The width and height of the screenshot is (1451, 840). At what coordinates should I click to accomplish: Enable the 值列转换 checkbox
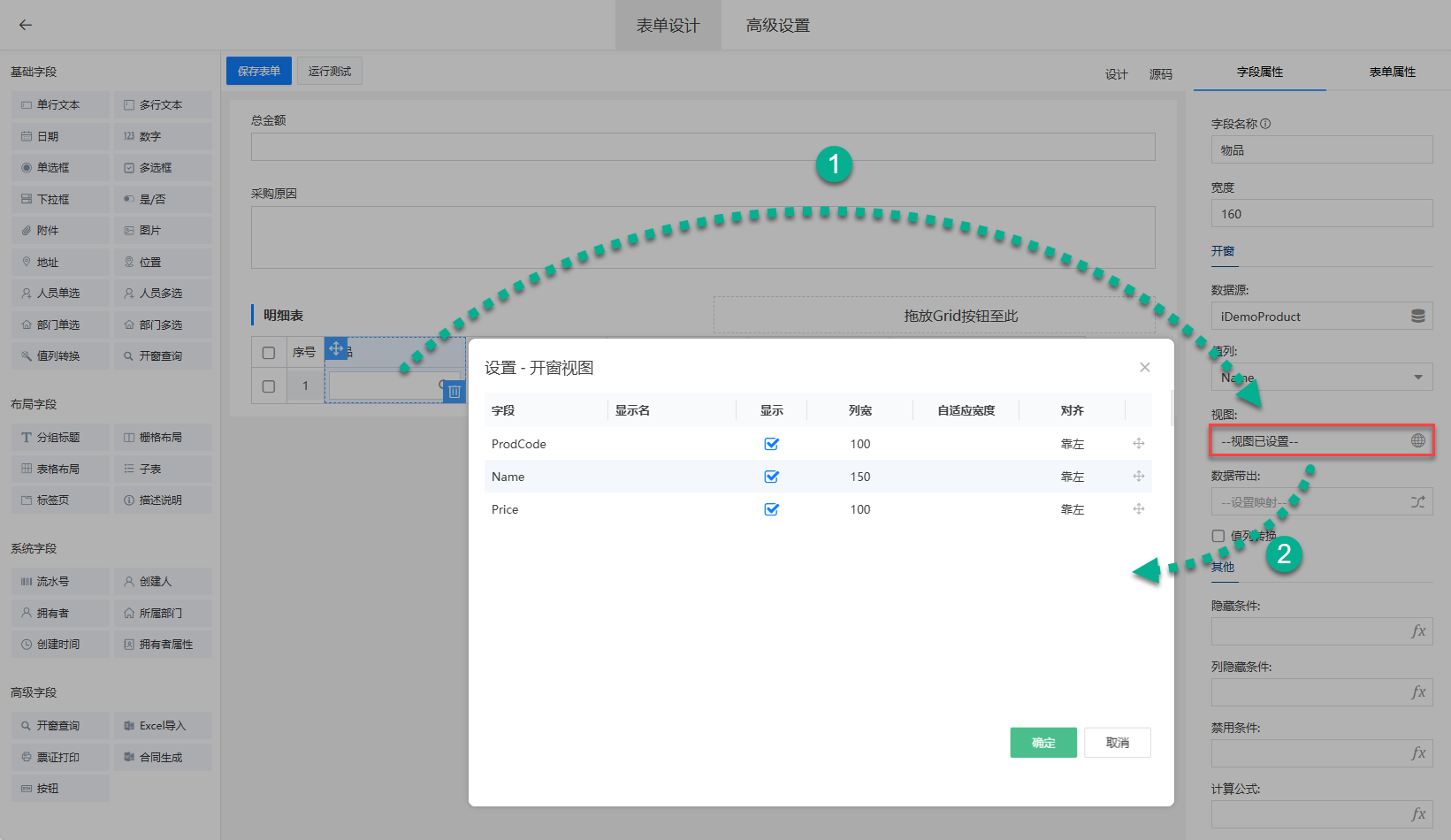[x=1218, y=536]
